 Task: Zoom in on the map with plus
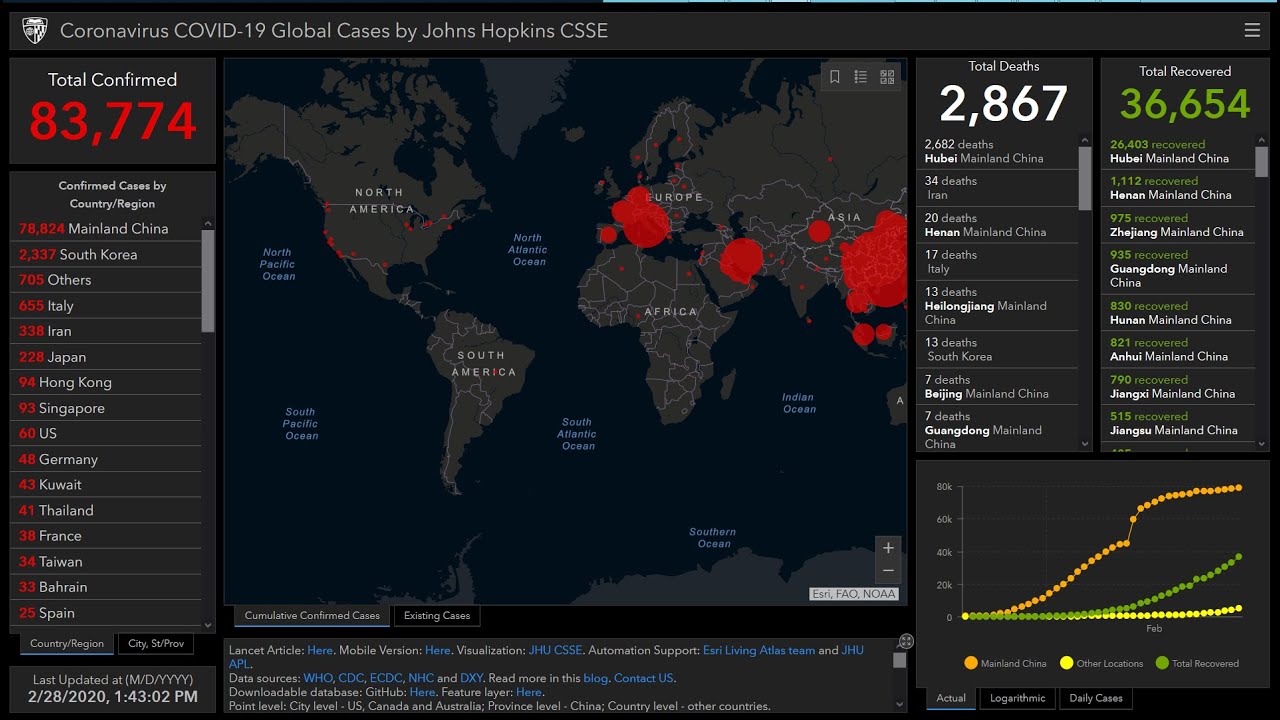coord(888,548)
